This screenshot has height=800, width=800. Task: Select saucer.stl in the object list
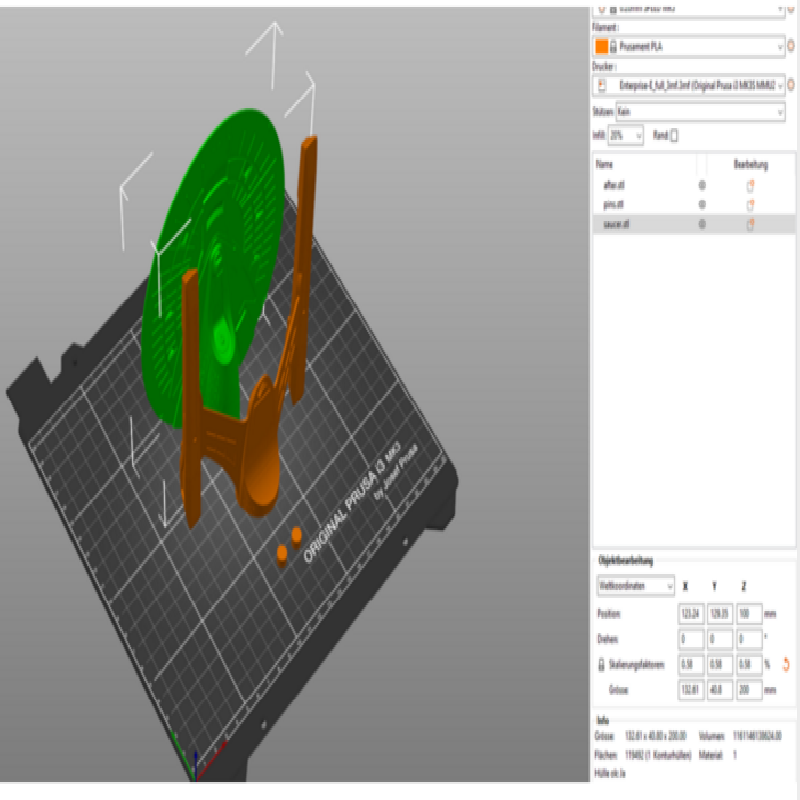click(616, 224)
